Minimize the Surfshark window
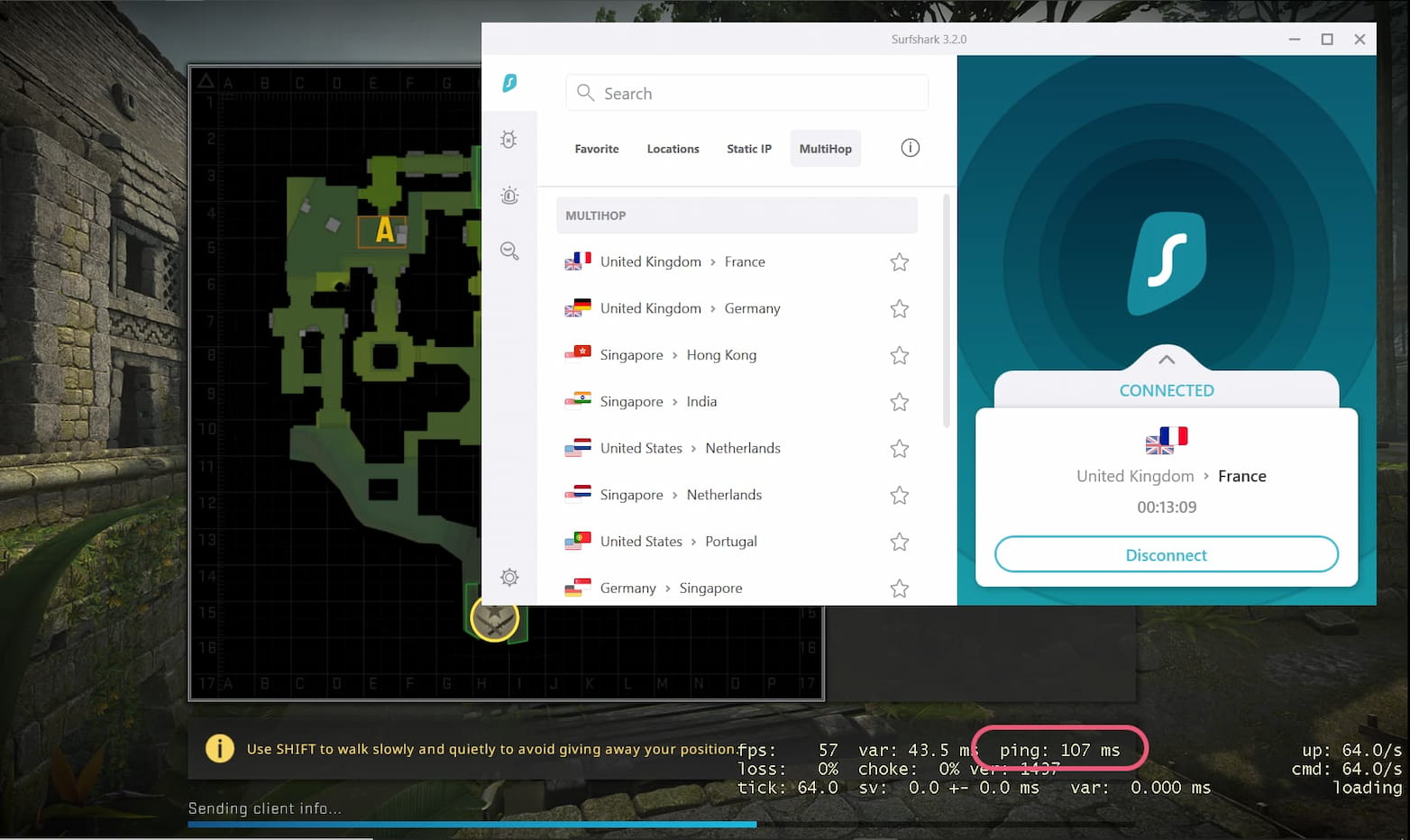Viewport: 1410px width, 840px height. click(1295, 39)
